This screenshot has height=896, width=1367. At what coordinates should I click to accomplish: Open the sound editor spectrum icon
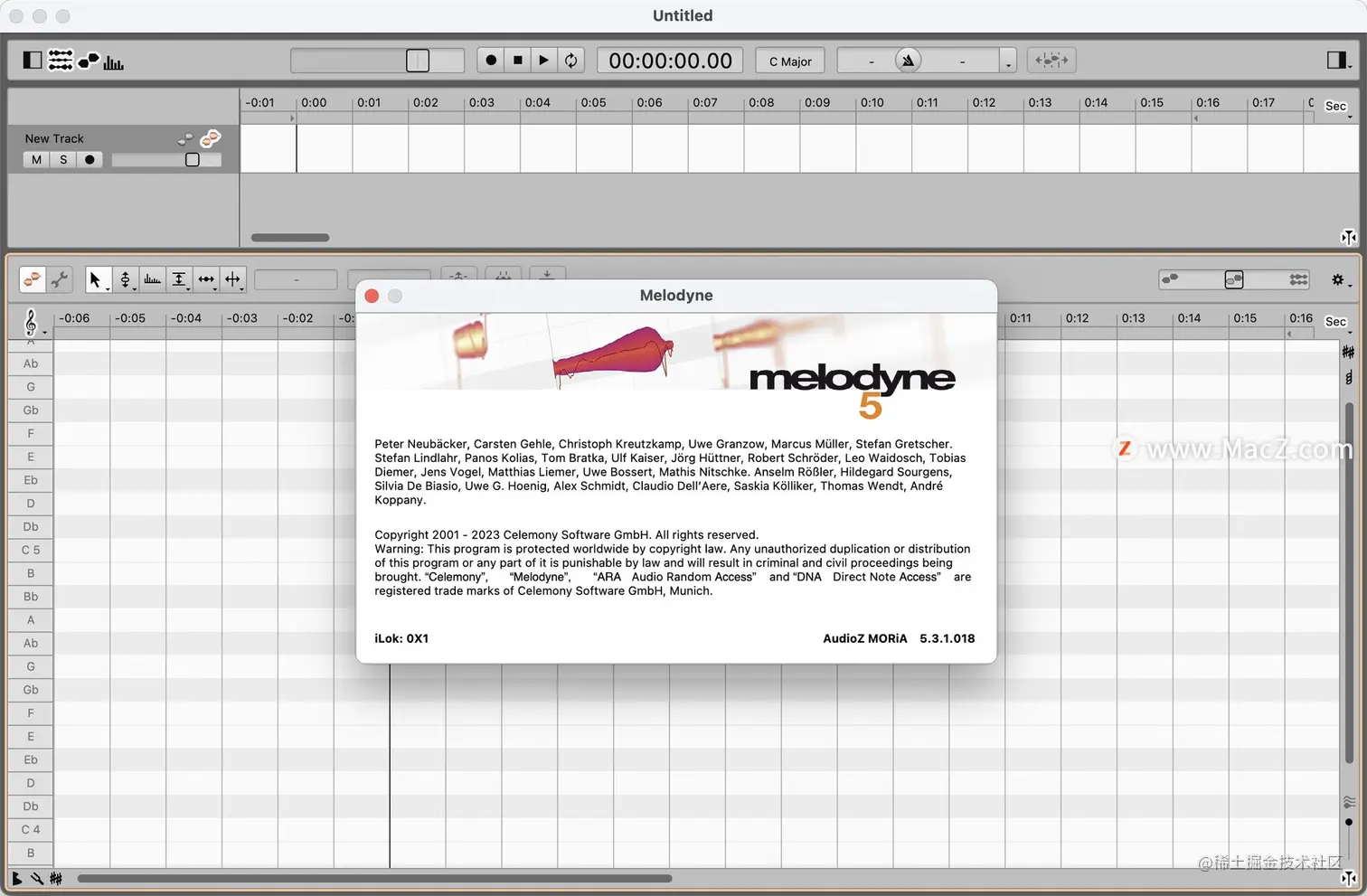click(x=113, y=61)
